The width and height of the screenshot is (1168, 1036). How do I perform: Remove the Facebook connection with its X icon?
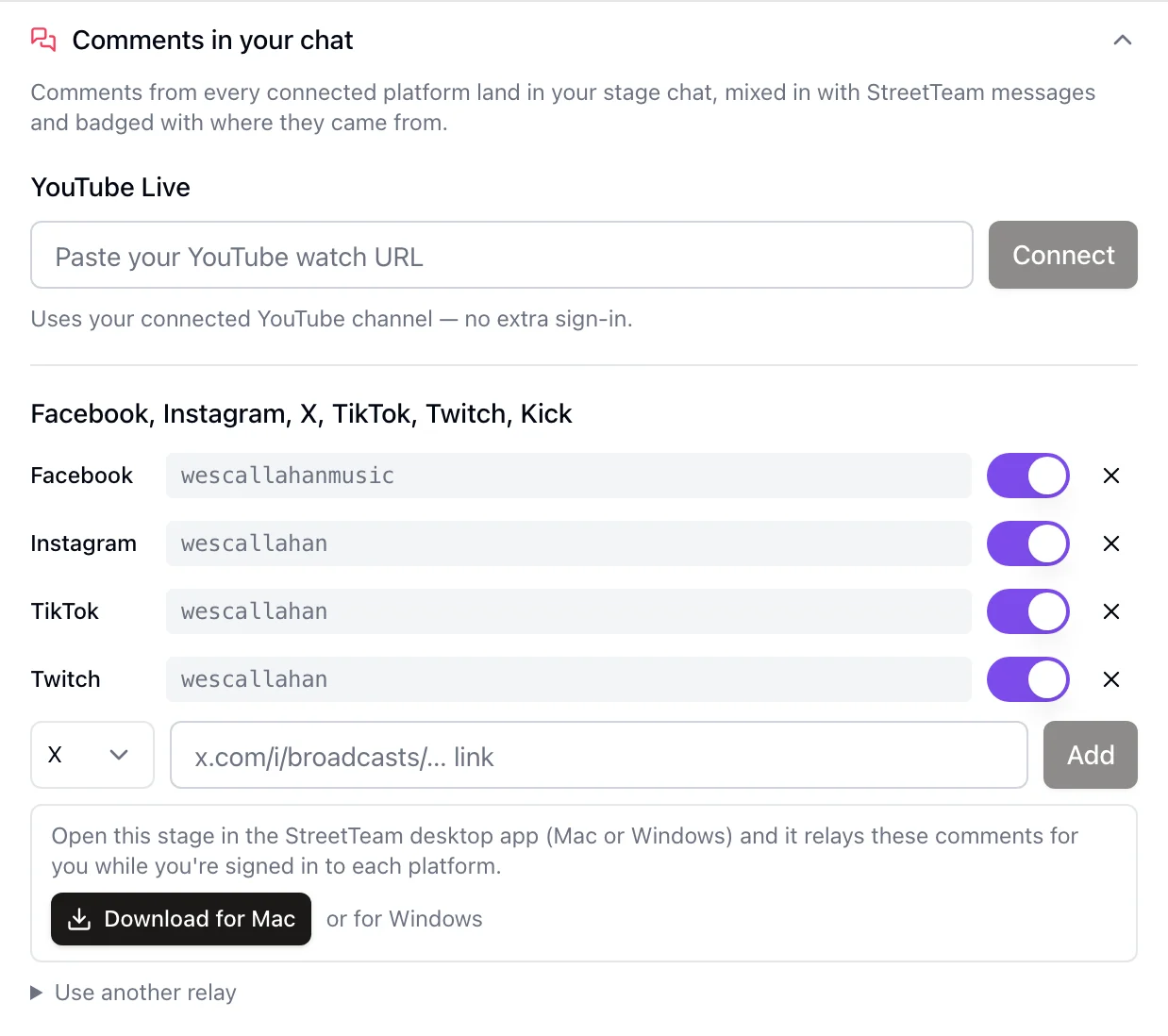tap(1111, 476)
